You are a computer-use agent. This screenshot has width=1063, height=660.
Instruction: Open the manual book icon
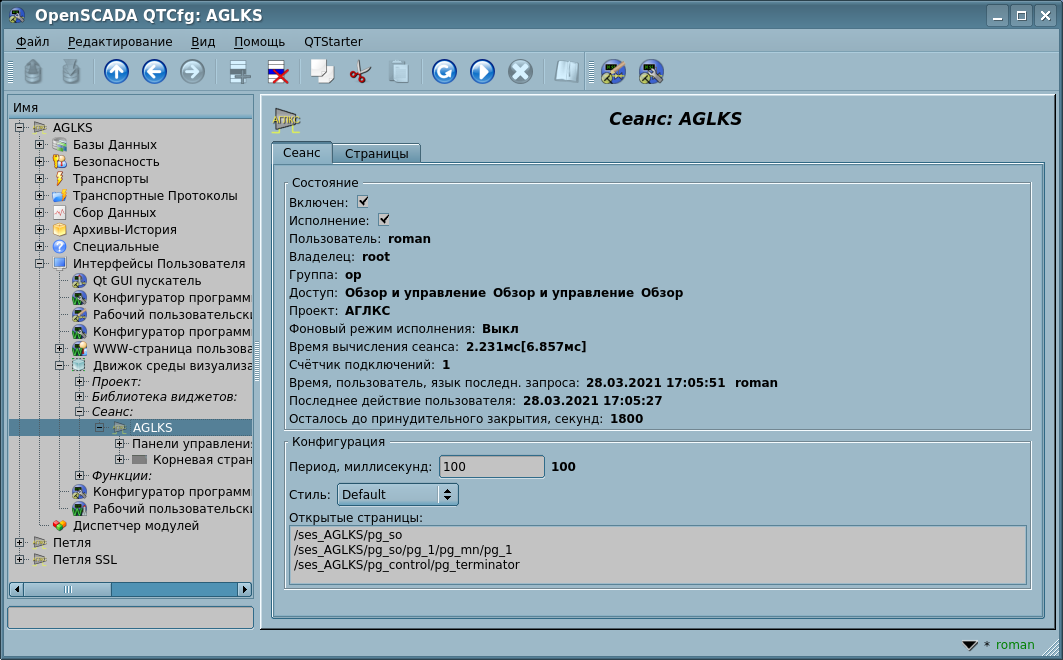coord(566,72)
